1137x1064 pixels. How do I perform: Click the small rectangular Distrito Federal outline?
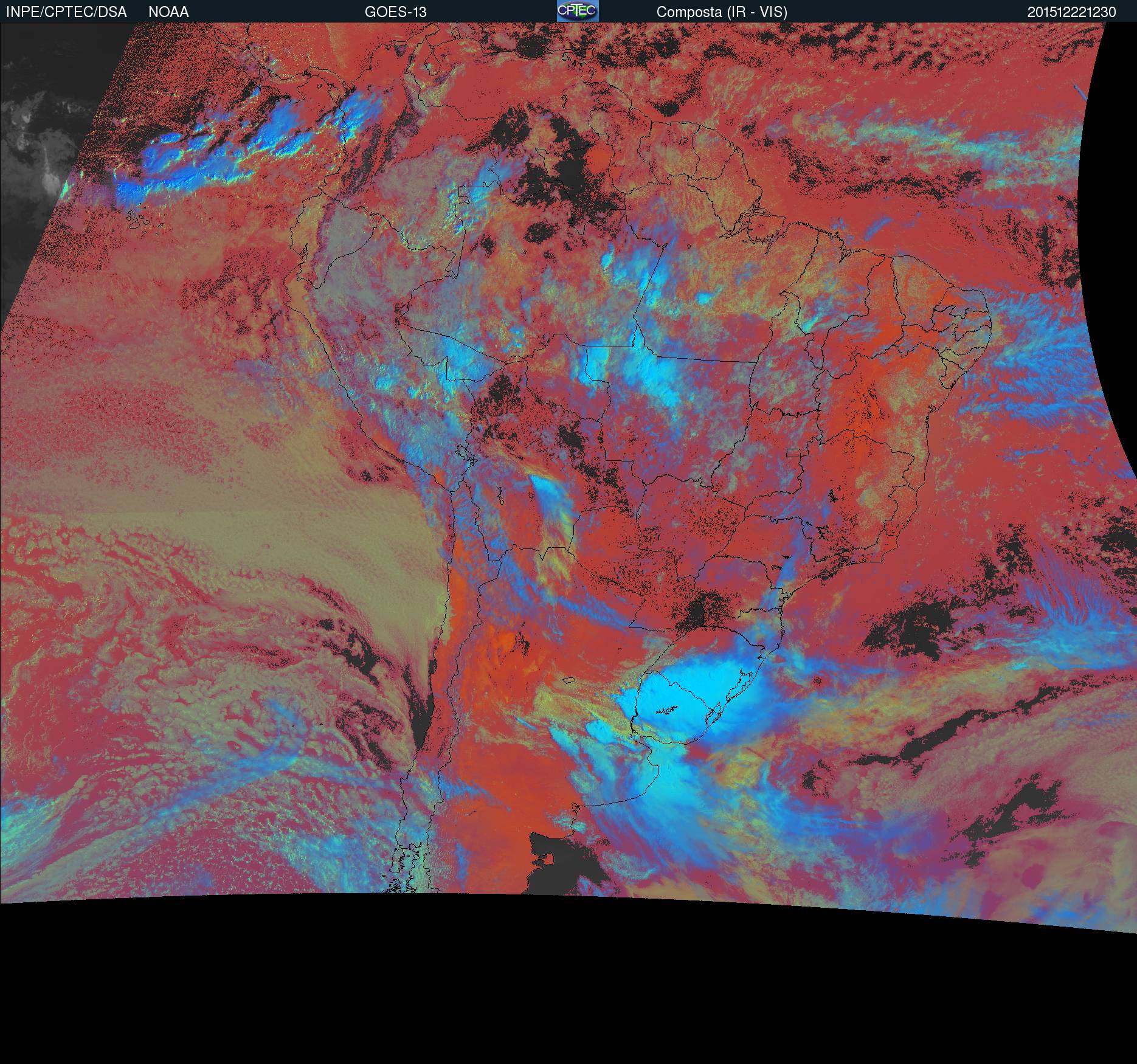[x=793, y=452]
